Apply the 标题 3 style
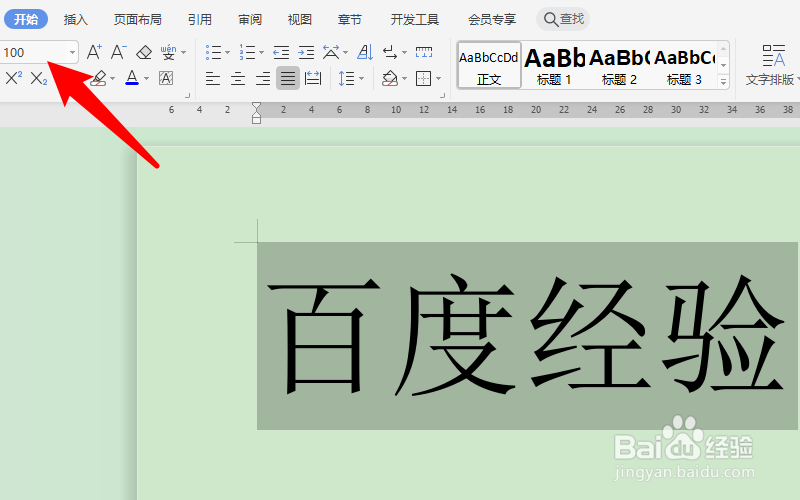 (684, 65)
